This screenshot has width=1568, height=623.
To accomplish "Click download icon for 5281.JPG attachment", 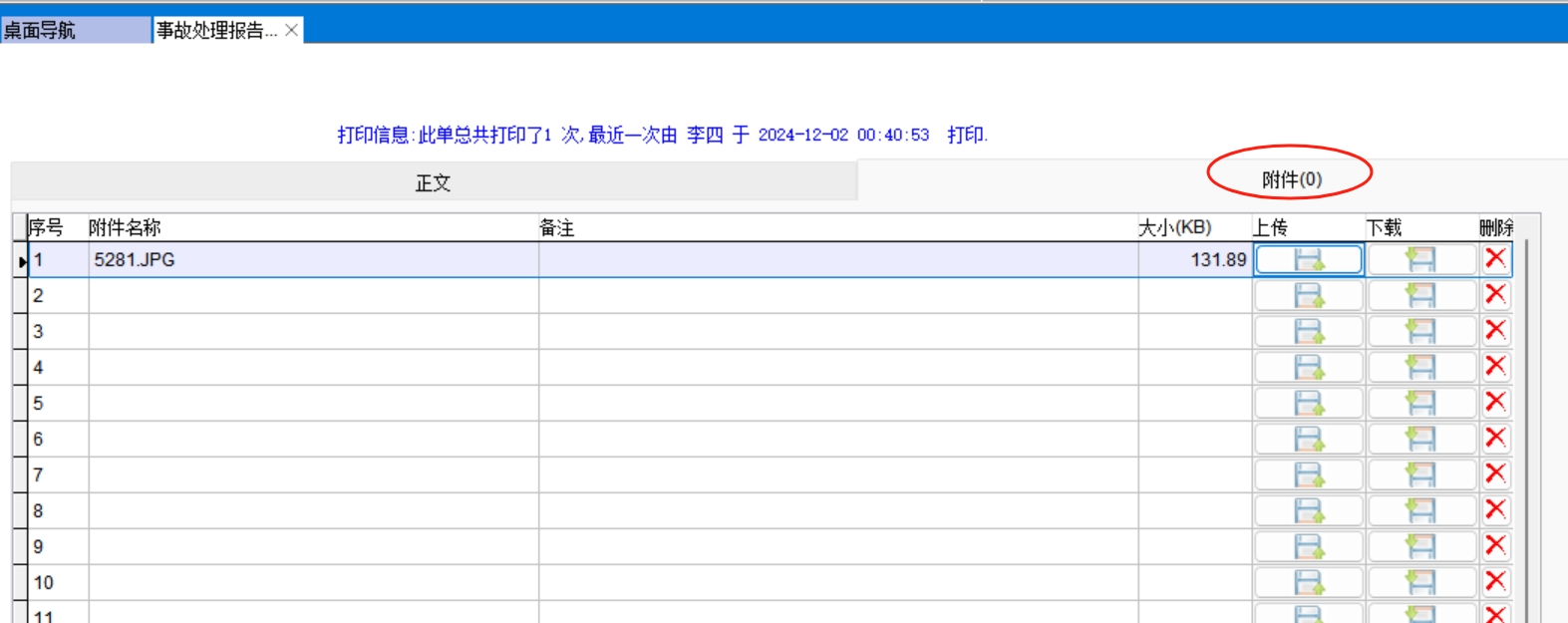I will tap(1420, 260).
